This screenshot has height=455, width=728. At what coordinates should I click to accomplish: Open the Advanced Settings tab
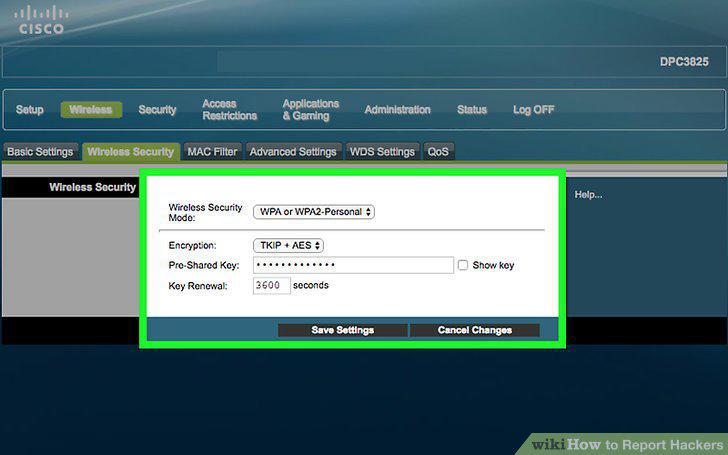tap(293, 152)
